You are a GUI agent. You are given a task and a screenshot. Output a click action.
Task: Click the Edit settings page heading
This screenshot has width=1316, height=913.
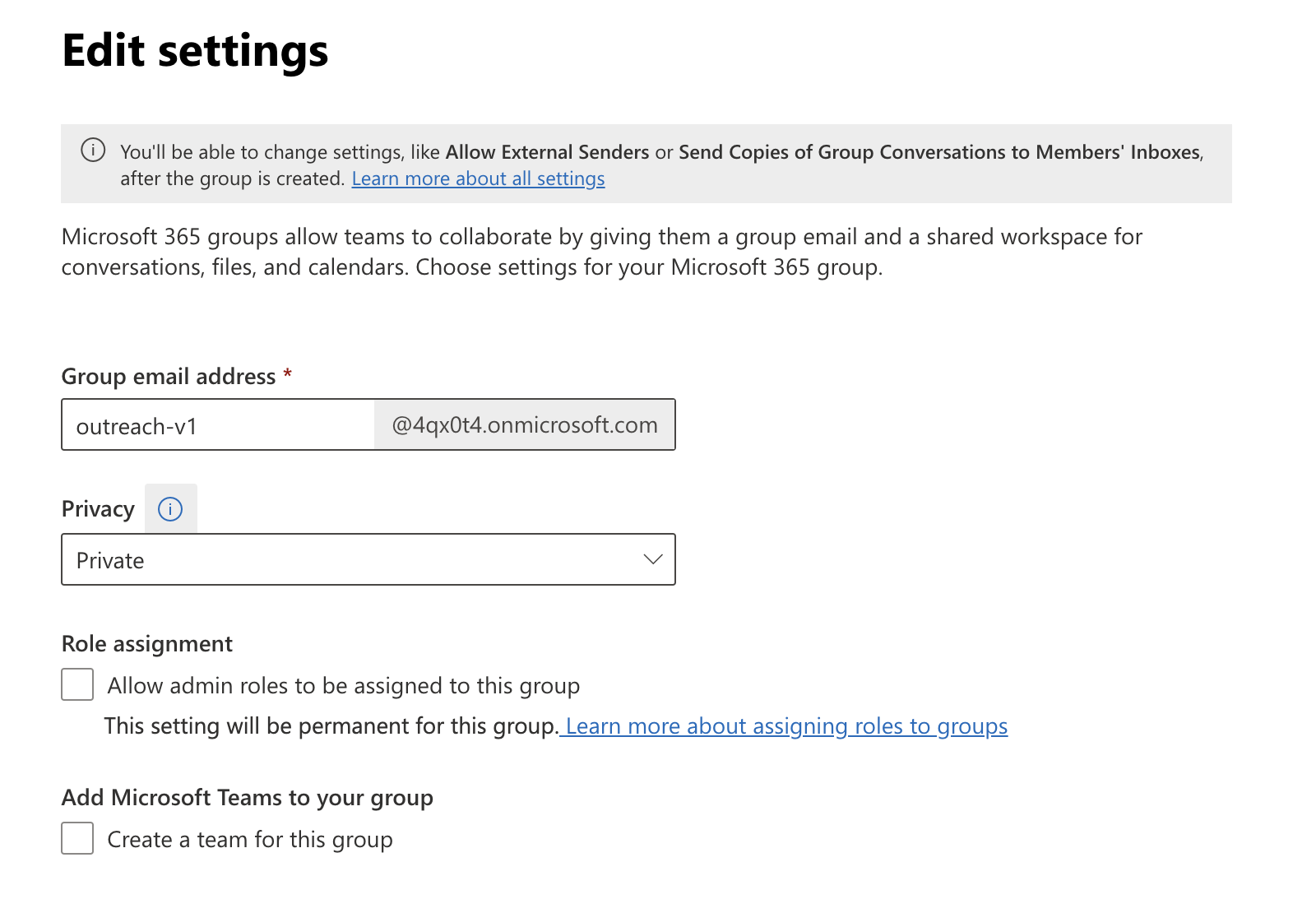(x=195, y=51)
